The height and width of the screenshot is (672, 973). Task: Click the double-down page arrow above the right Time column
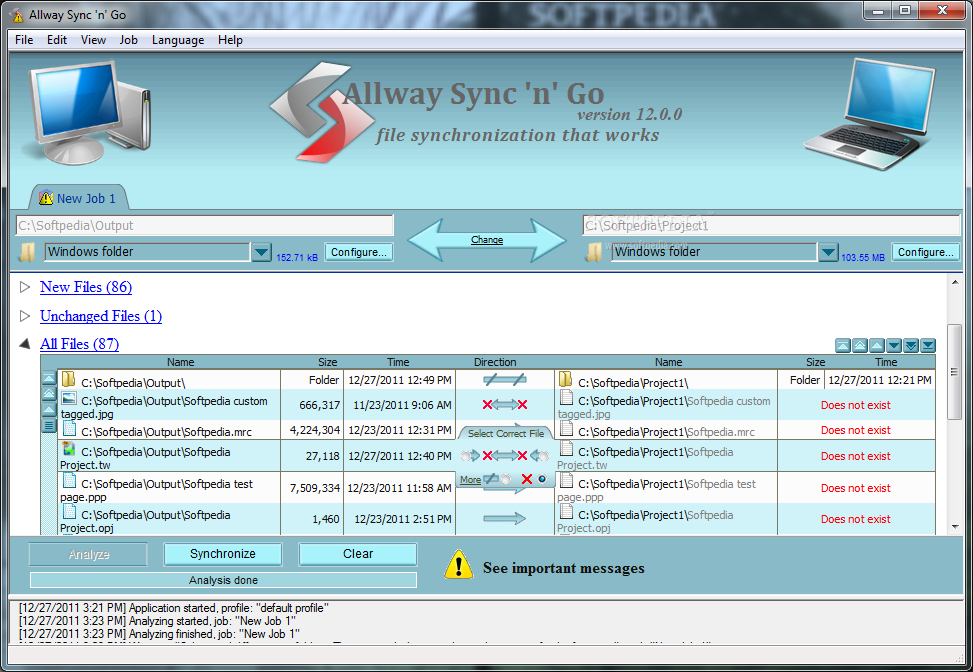pos(910,346)
